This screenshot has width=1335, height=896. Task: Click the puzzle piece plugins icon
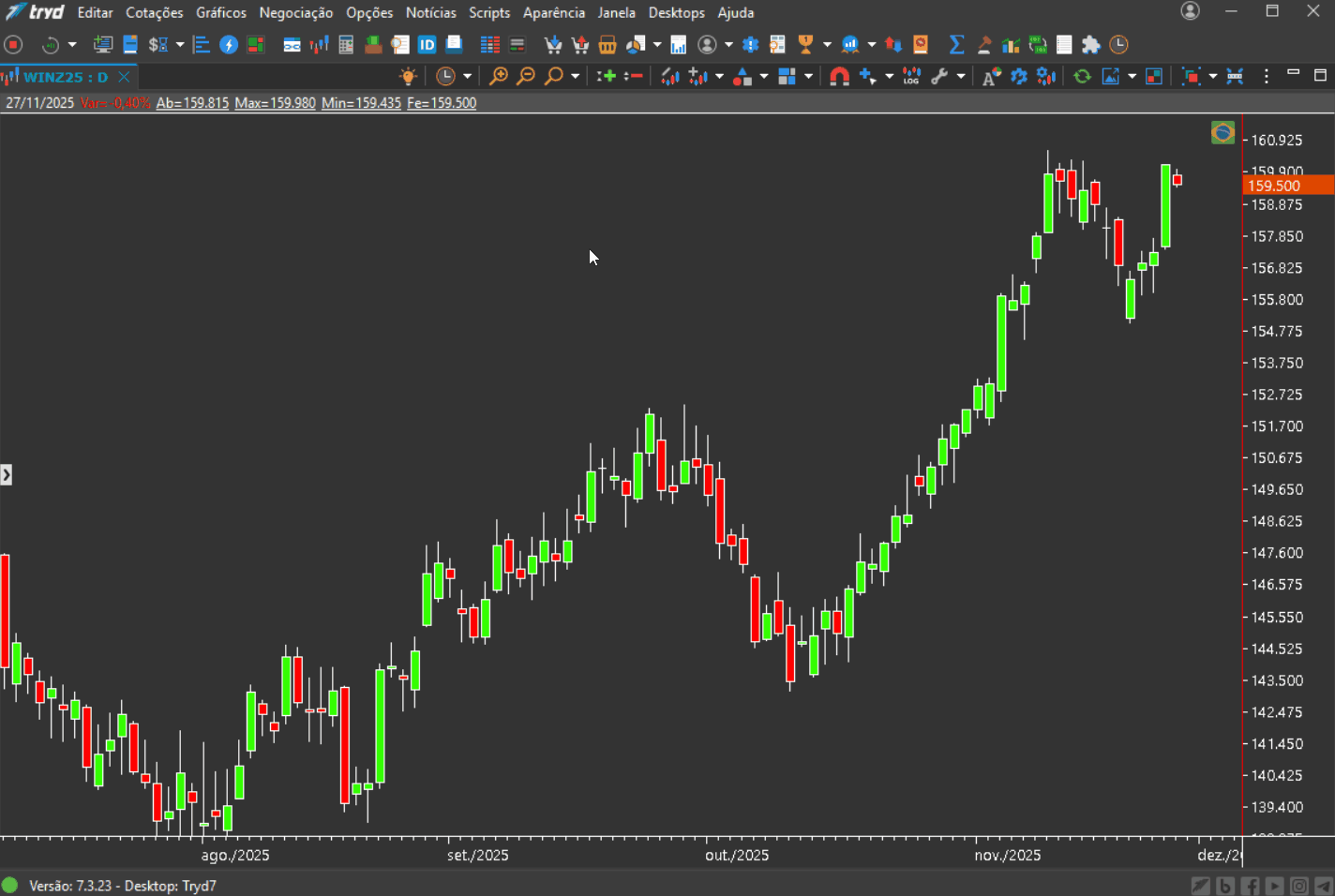(x=1090, y=44)
